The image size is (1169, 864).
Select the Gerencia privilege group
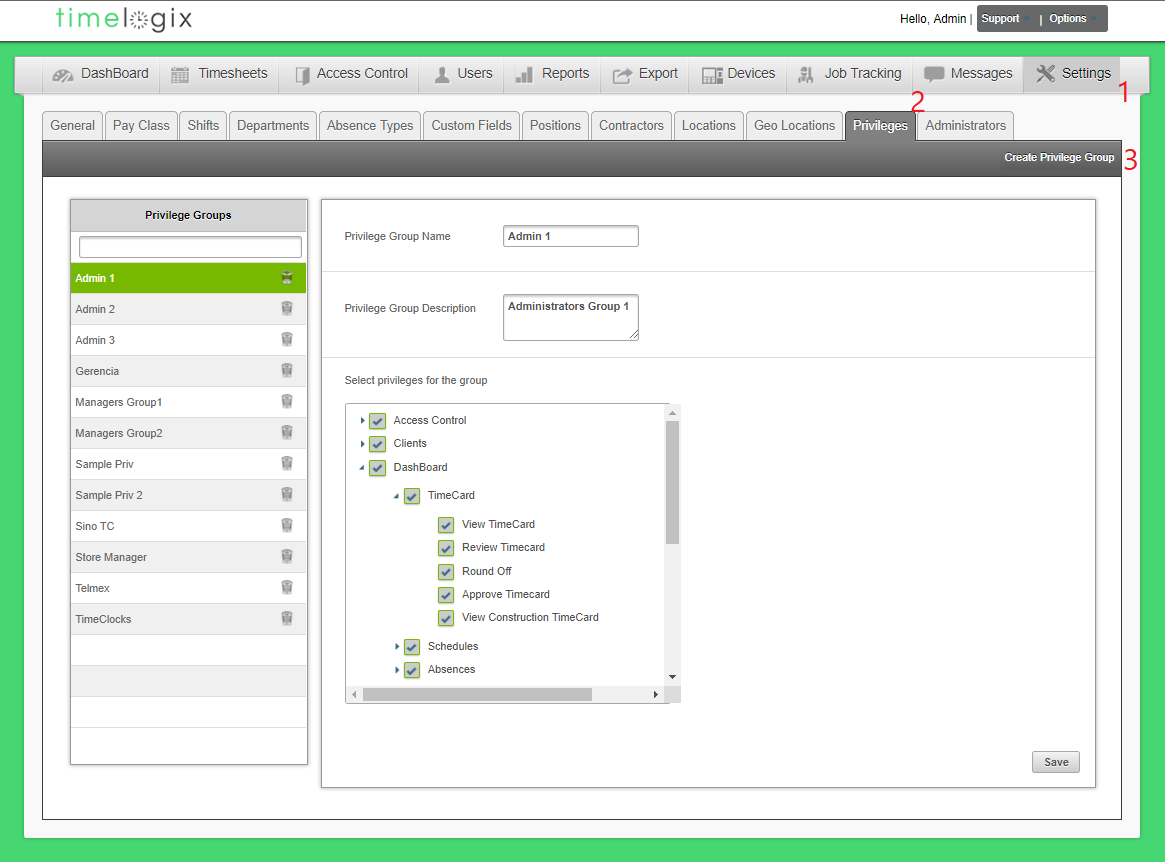point(189,370)
